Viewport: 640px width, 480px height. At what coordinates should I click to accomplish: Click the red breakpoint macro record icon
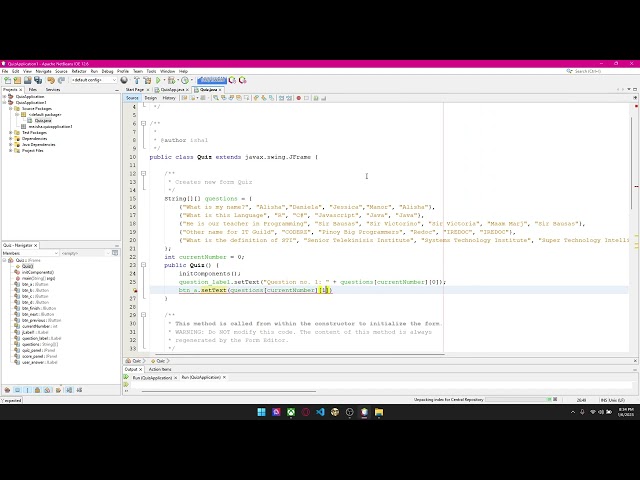(x=299, y=98)
